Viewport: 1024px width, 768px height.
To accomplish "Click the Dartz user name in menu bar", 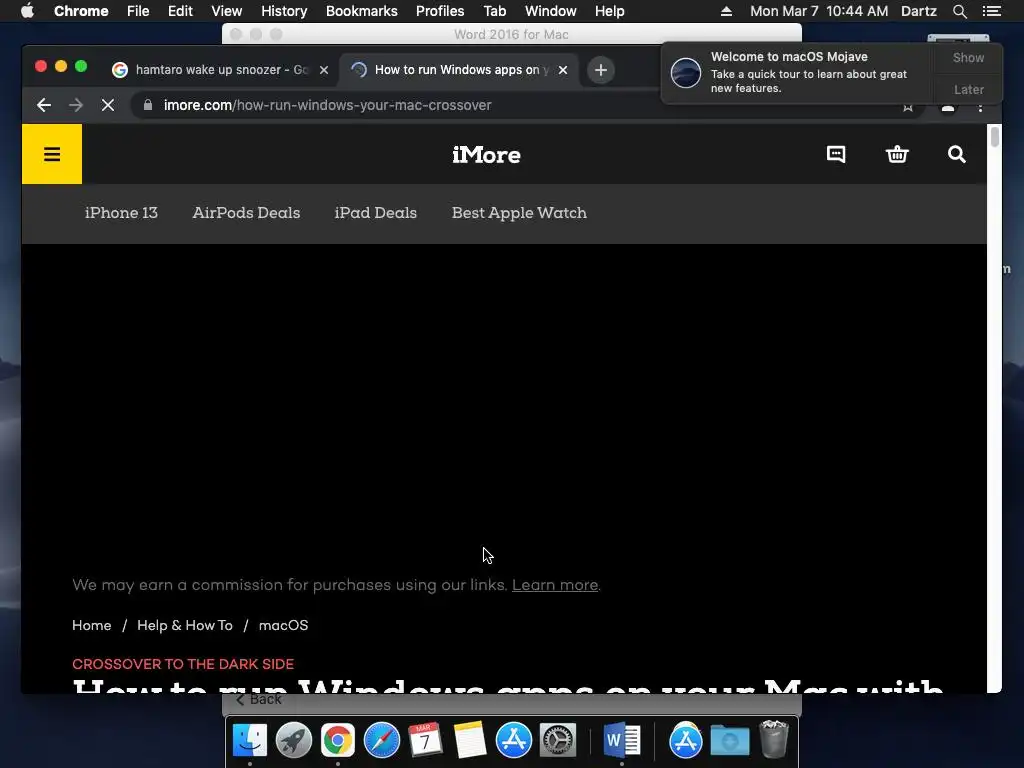I will point(918,11).
